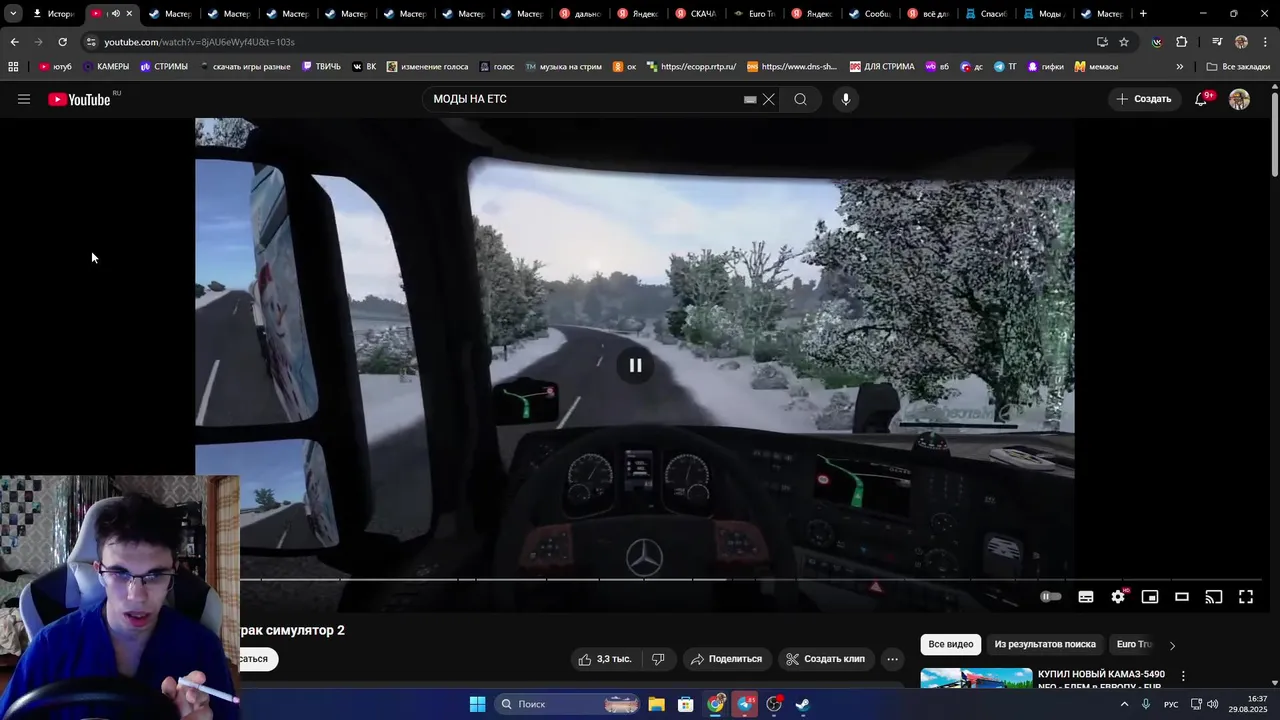Create a clip with Создать клип
This screenshot has width=1280, height=720.
826,659
